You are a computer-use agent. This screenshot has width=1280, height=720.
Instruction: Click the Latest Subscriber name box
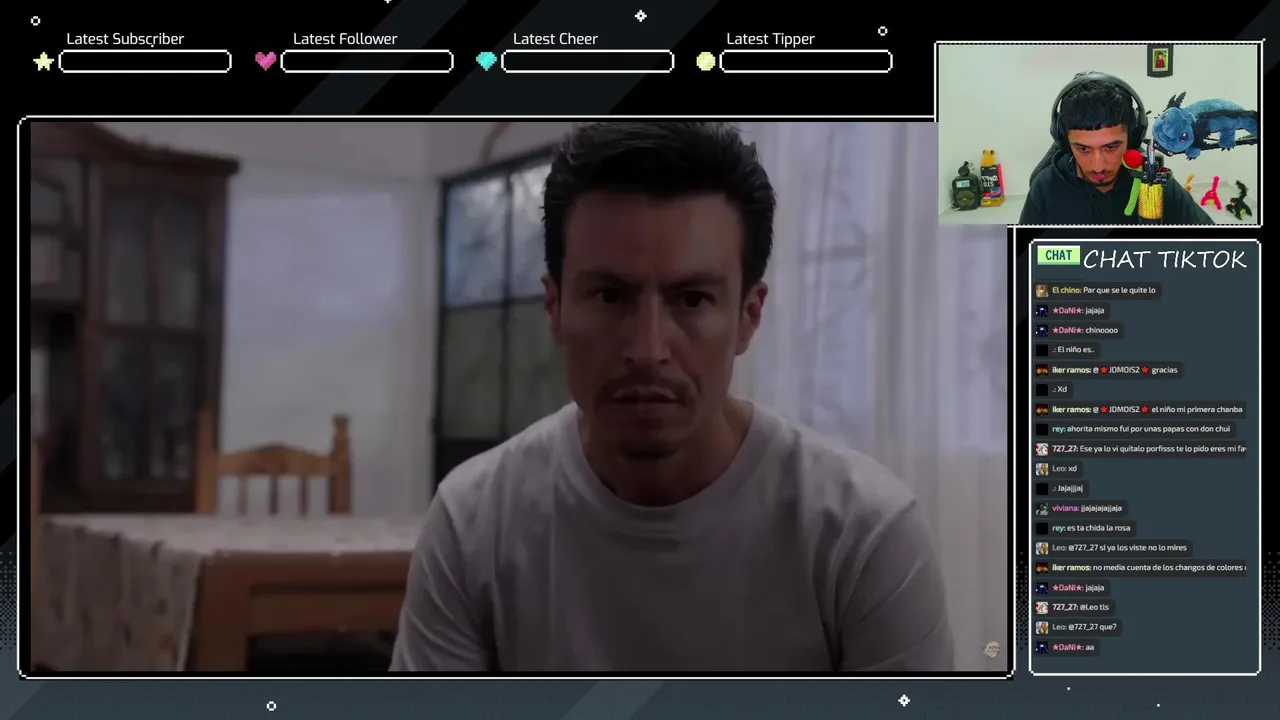tap(145, 62)
